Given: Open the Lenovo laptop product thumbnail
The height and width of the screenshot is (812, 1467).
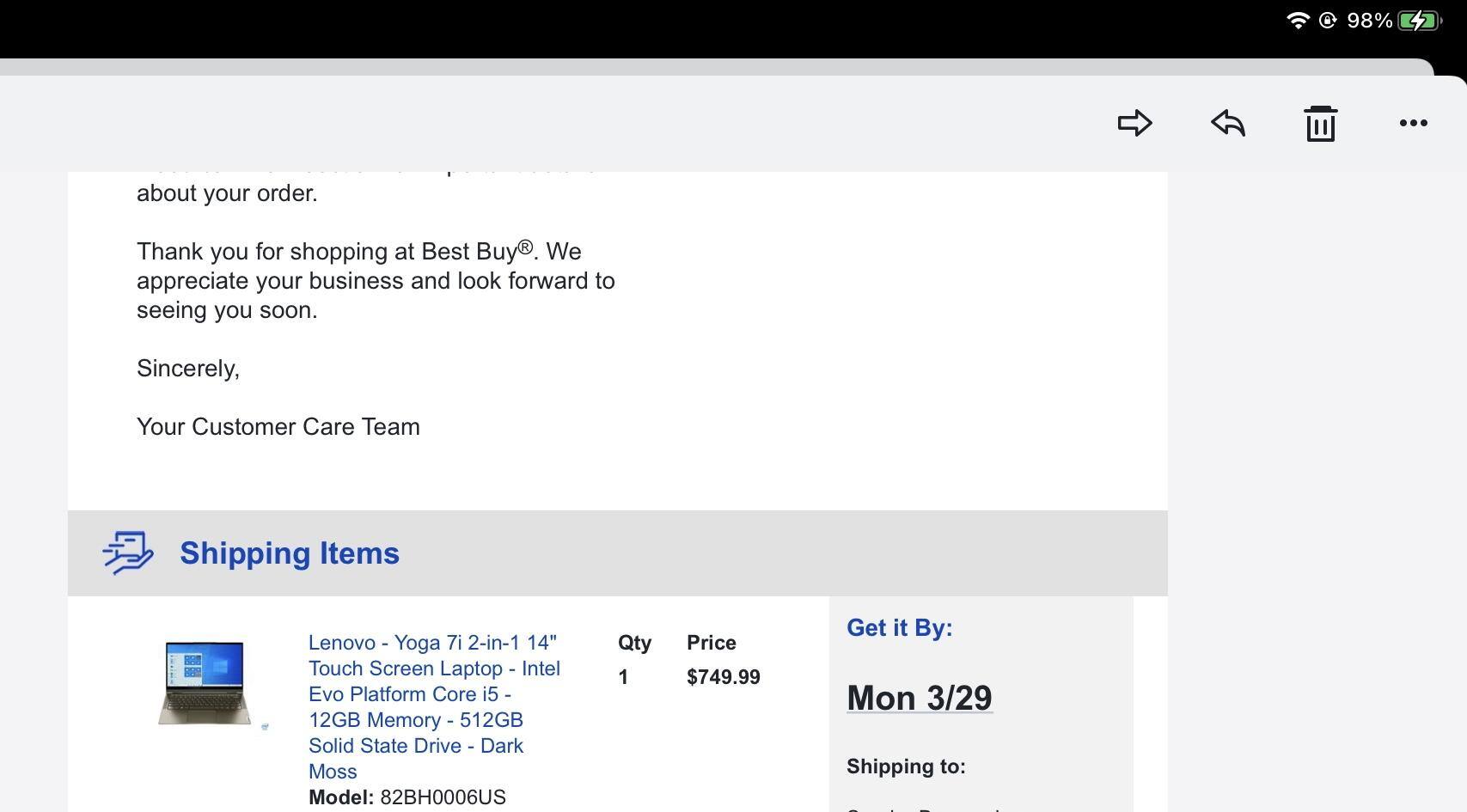Looking at the screenshot, I should click(204, 682).
